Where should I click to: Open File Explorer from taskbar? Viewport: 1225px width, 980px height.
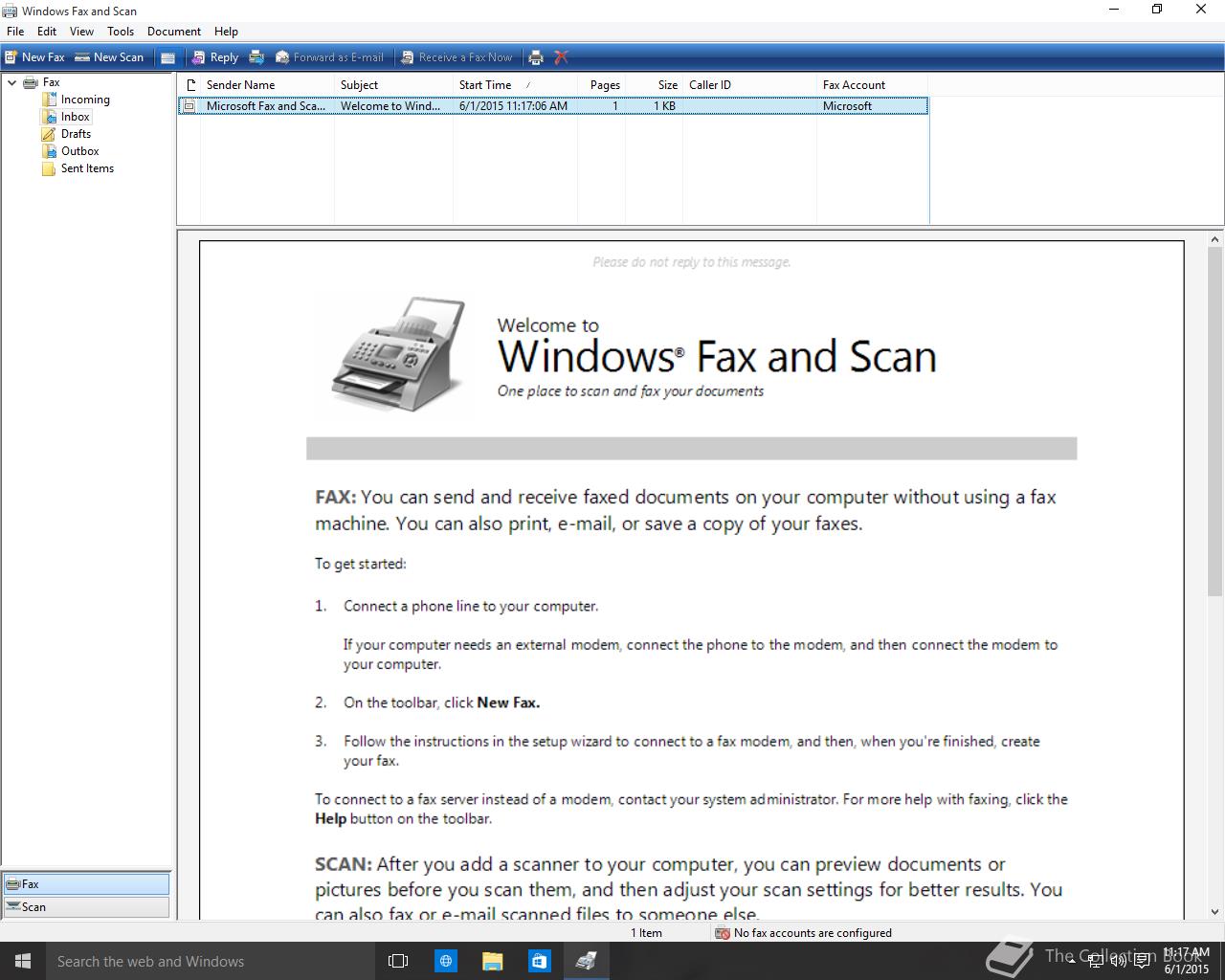492,961
